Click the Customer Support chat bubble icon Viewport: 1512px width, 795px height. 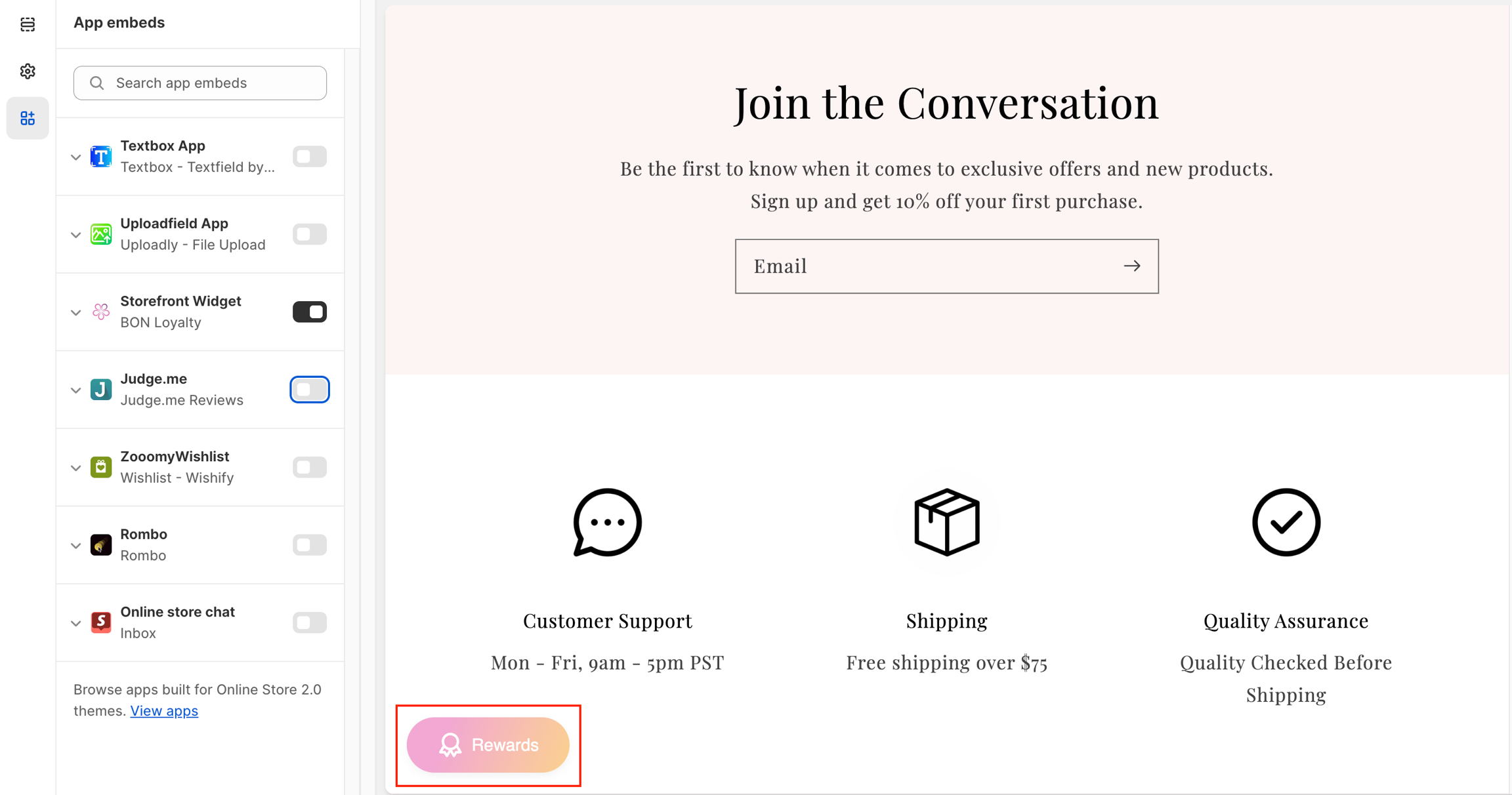[x=607, y=523]
